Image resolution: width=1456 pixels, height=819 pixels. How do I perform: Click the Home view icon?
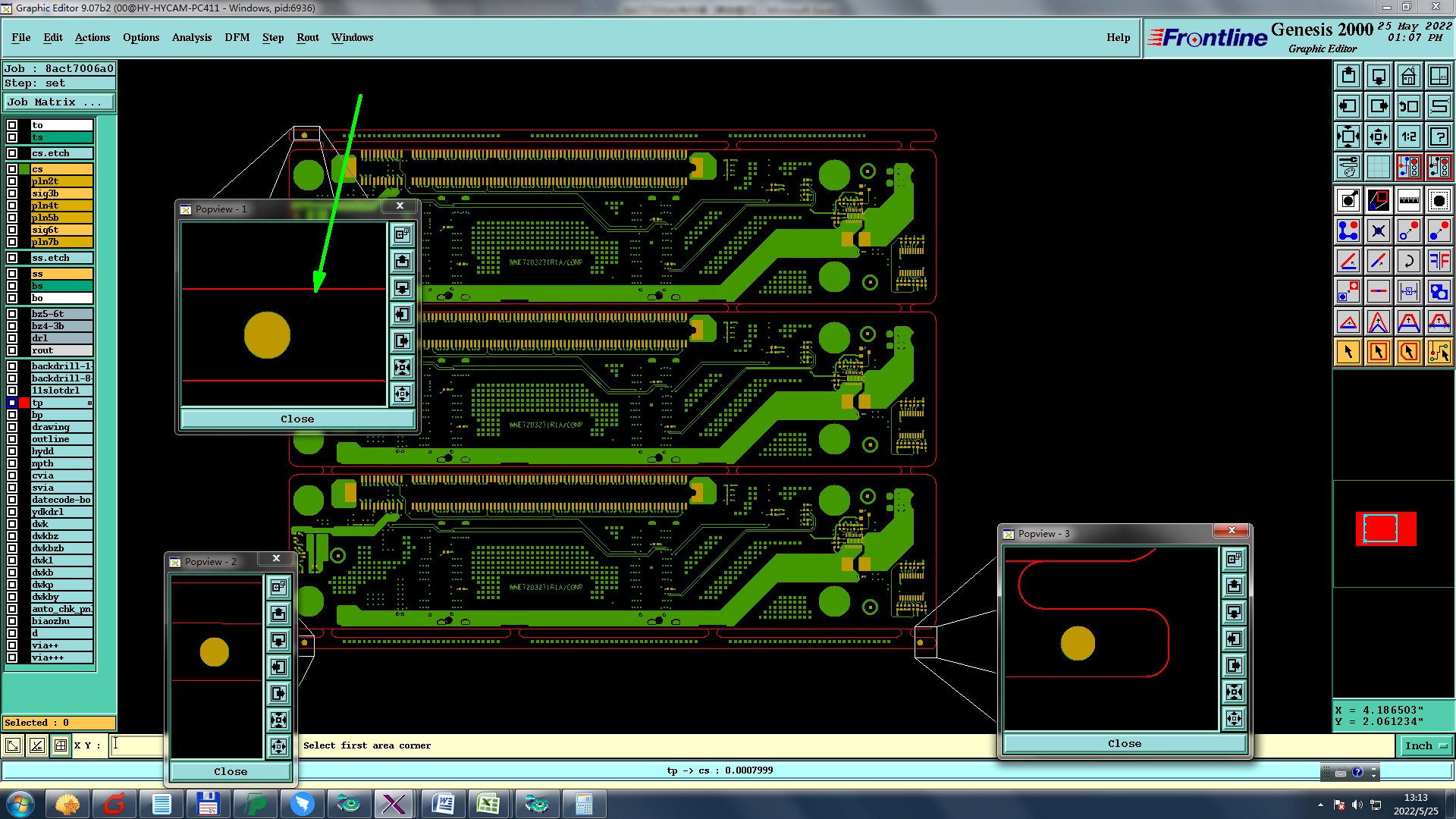[x=1408, y=76]
